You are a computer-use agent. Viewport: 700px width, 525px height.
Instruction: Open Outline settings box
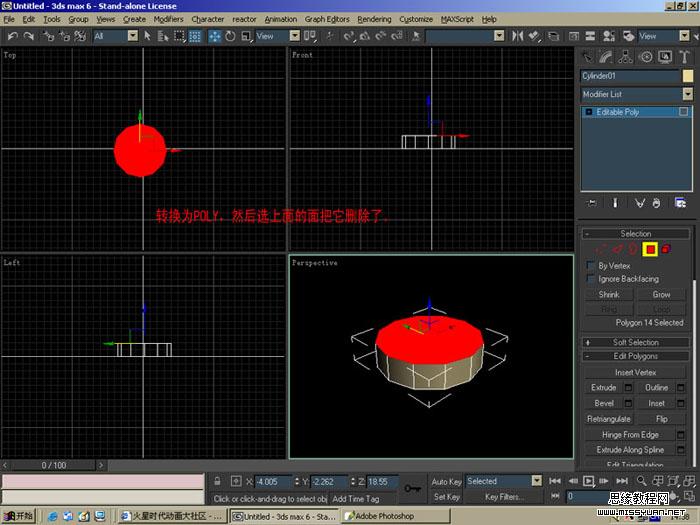680,388
